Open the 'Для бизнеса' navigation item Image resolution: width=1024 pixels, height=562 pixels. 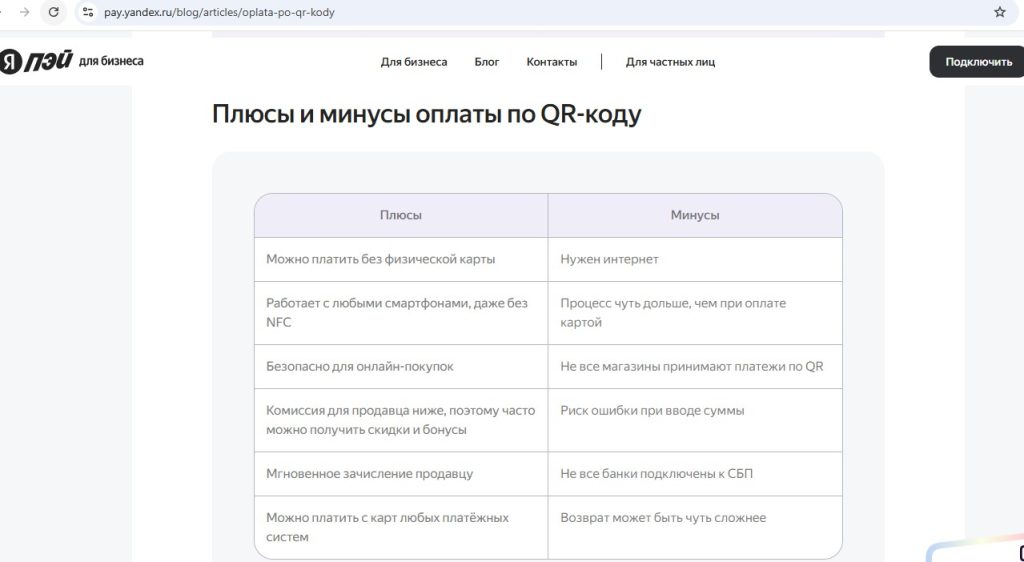[414, 62]
